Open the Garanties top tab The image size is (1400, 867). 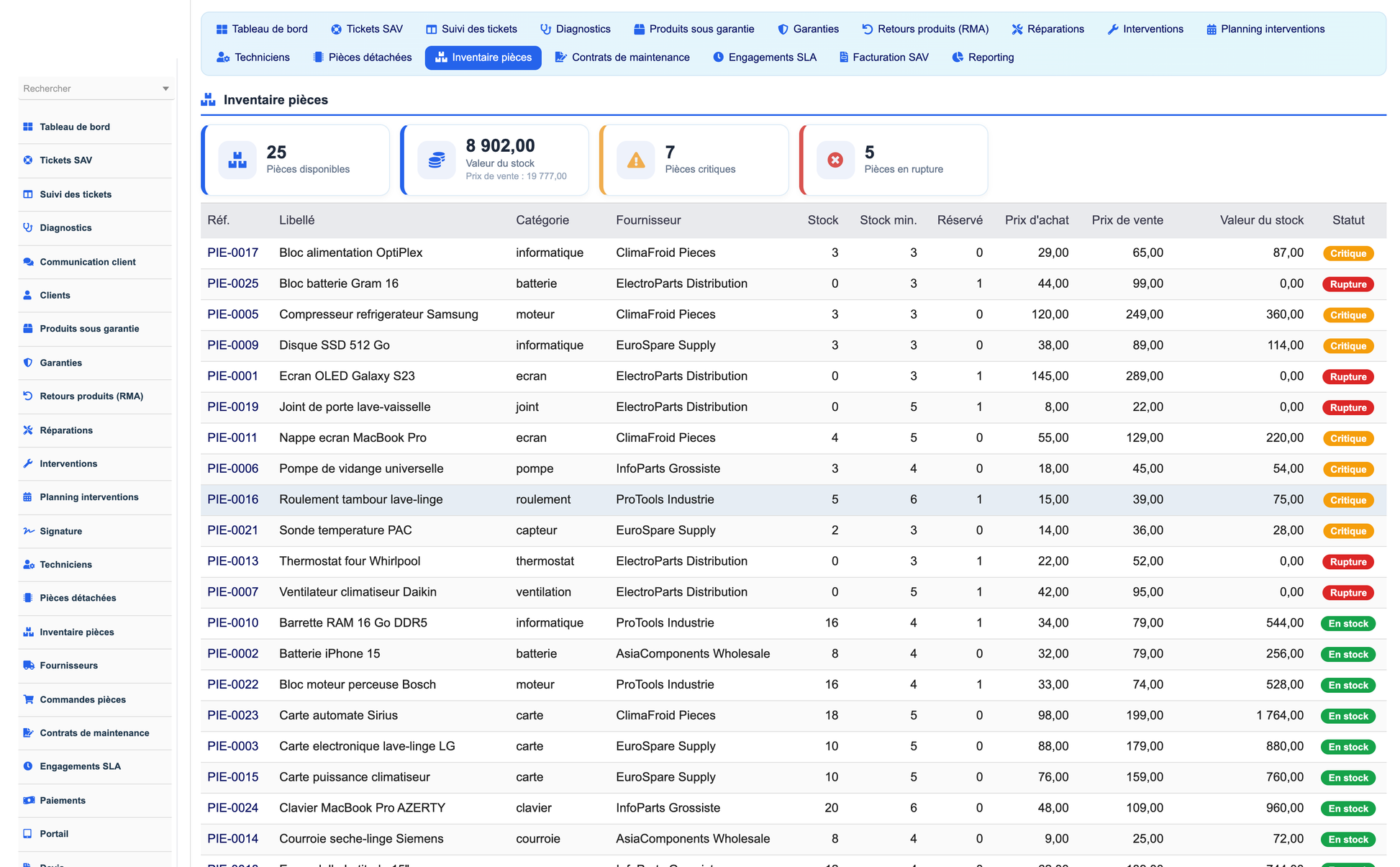[808, 29]
